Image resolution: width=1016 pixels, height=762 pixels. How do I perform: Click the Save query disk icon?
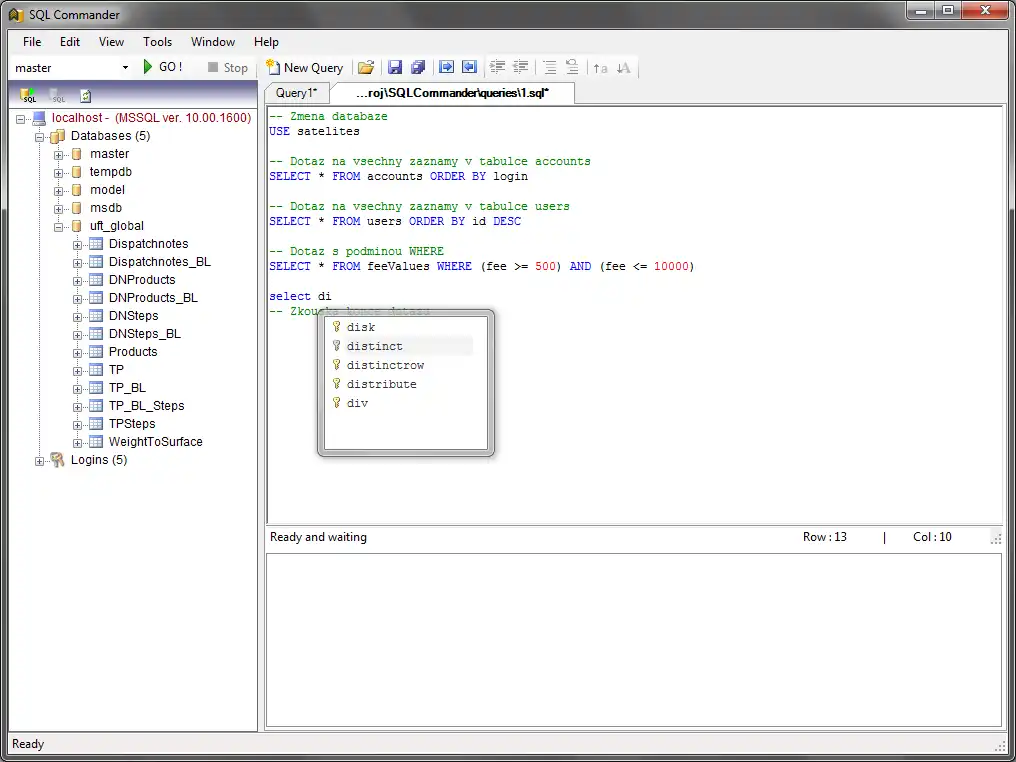click(x=395, y=67)
